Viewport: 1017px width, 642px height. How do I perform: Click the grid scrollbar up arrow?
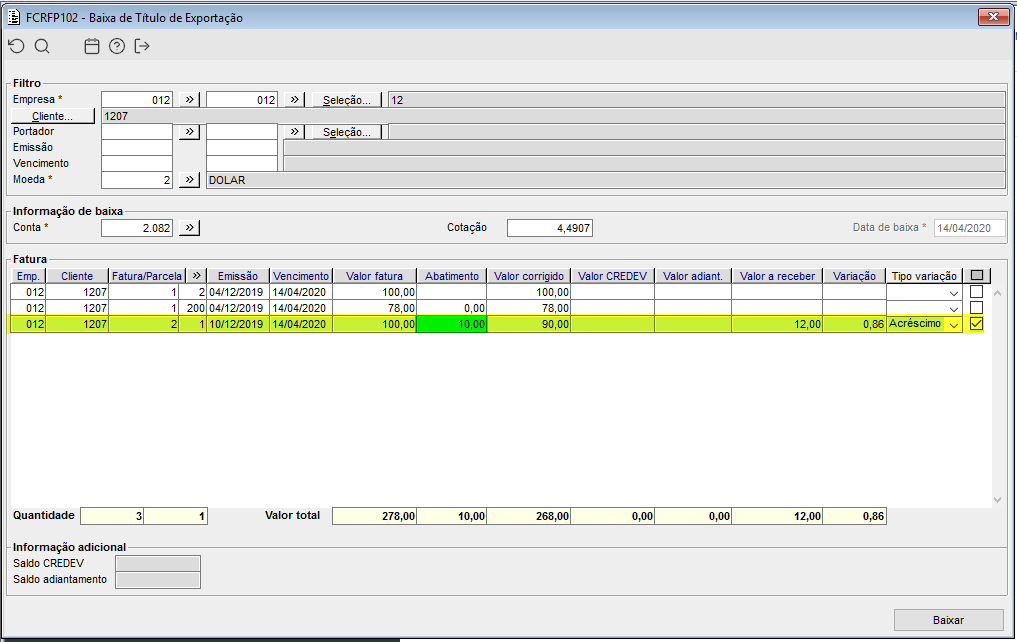(998, 293)
